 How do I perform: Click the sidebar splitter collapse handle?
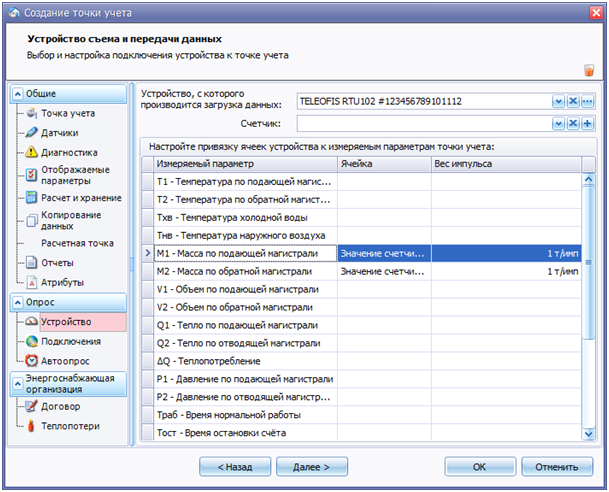coord(132,264)
